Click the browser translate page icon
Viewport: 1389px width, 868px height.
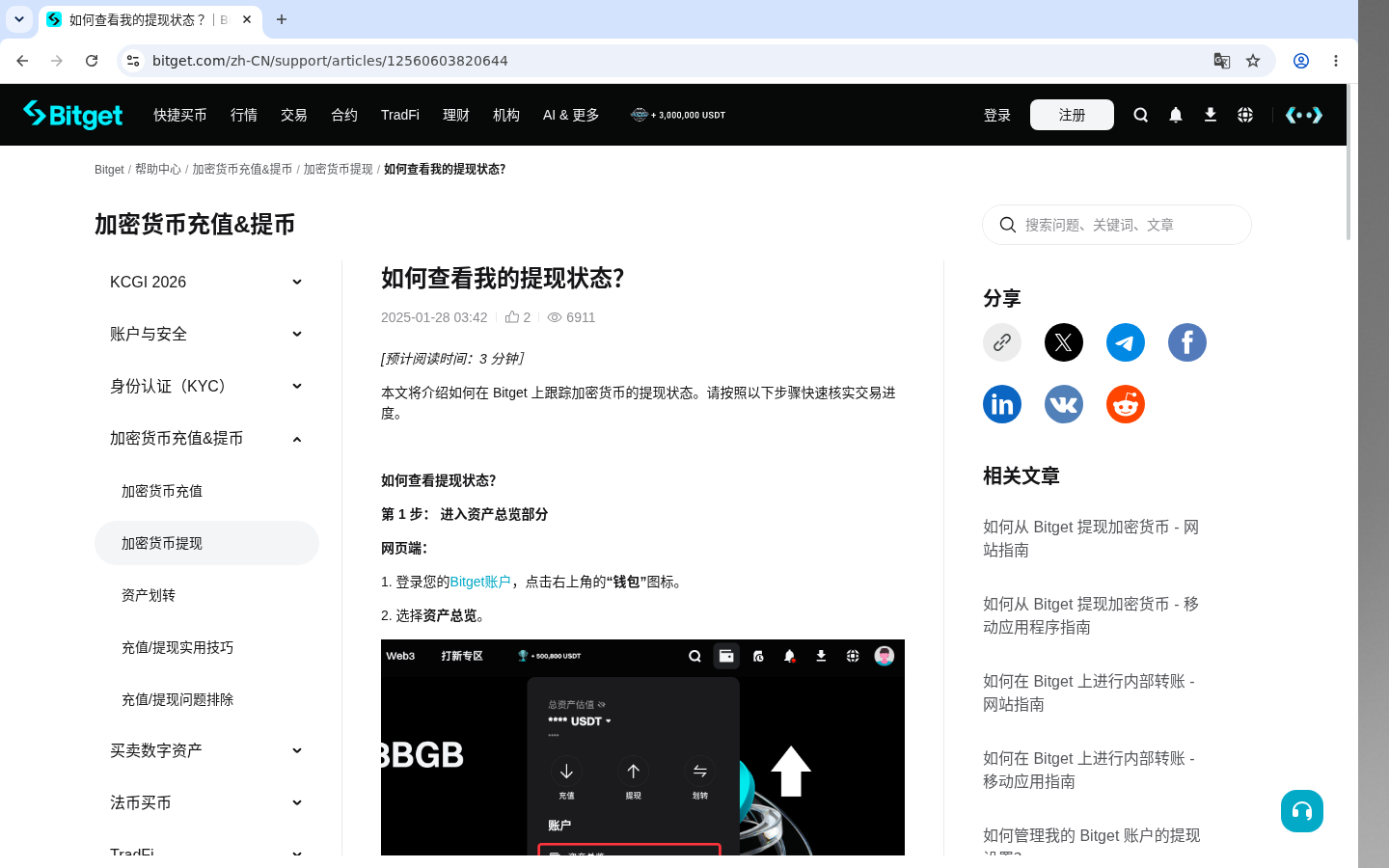click(x=1221, y=61)
